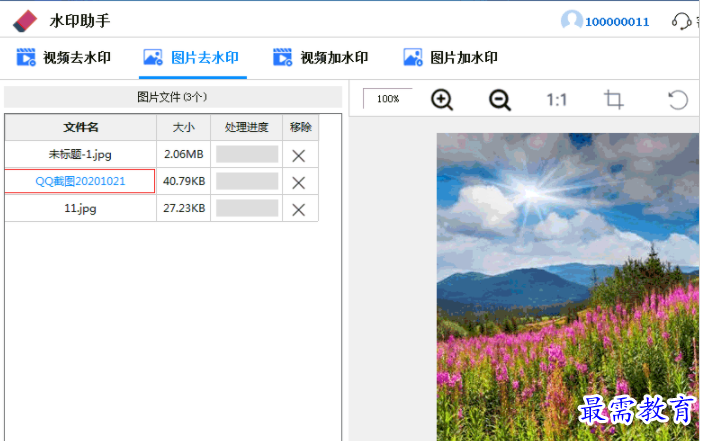Open account ID 100000011 link
This screenshot has width=702, height=441.
tap(617, 22)
